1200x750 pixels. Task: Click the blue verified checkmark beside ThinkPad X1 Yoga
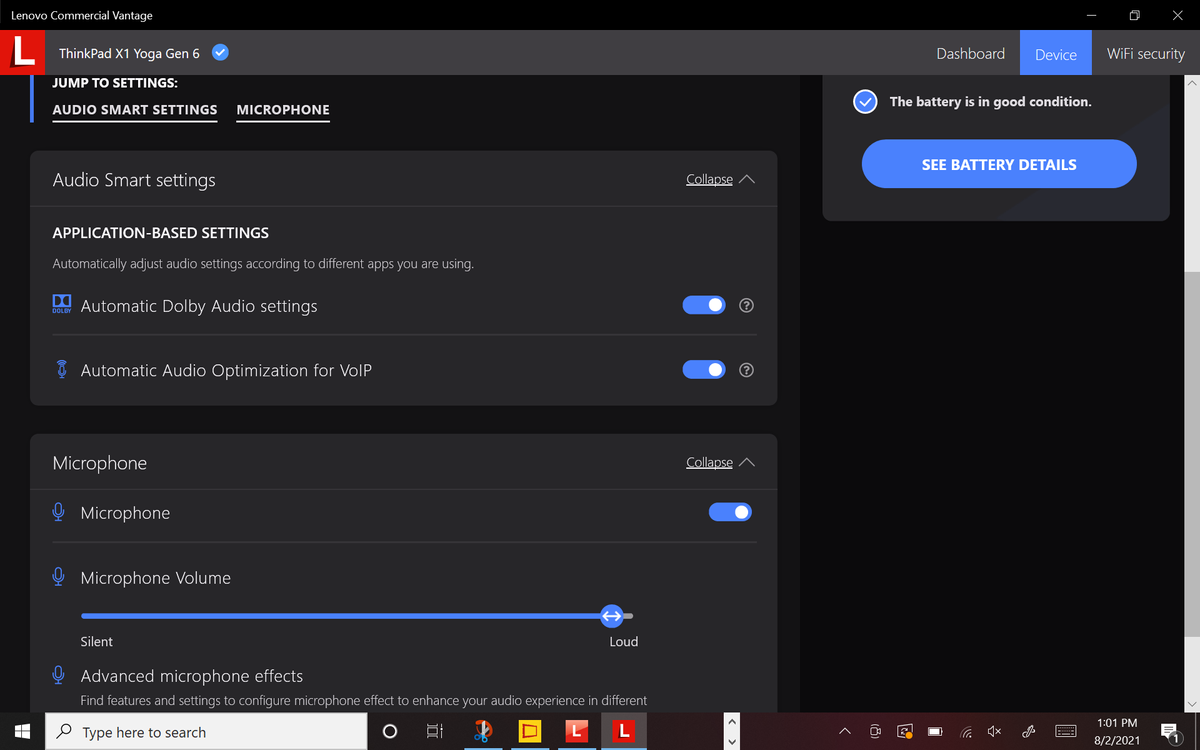tap(220, 53)
